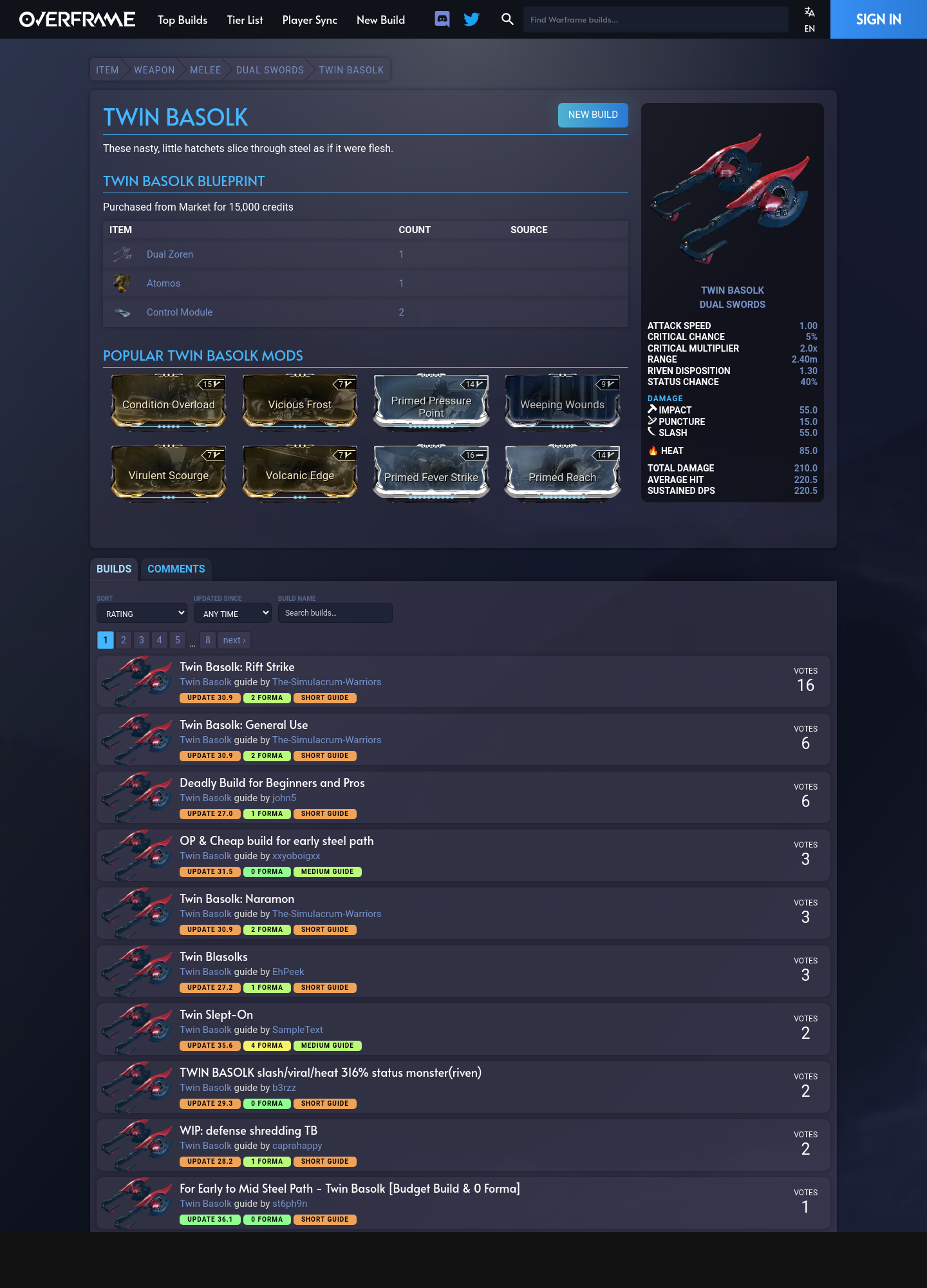The height and width of the screenshot is (1288, 927).
Task: Visit author EhPeek profile
Action: pos(288,972)
